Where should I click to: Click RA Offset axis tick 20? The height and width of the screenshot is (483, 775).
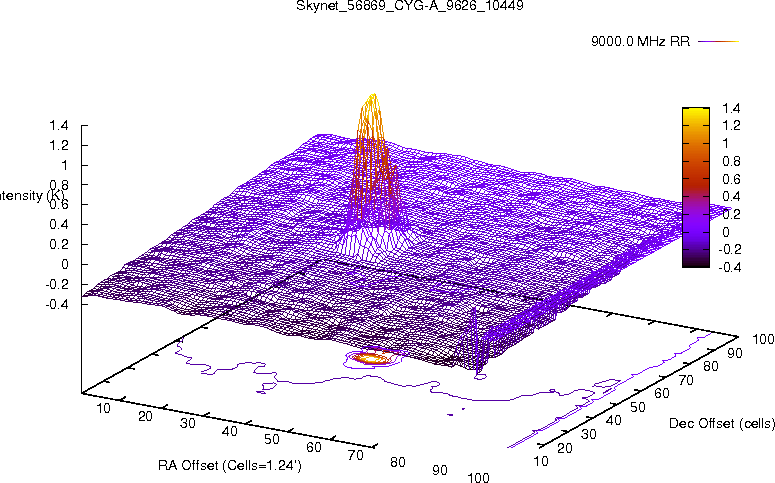click(145, 416)
